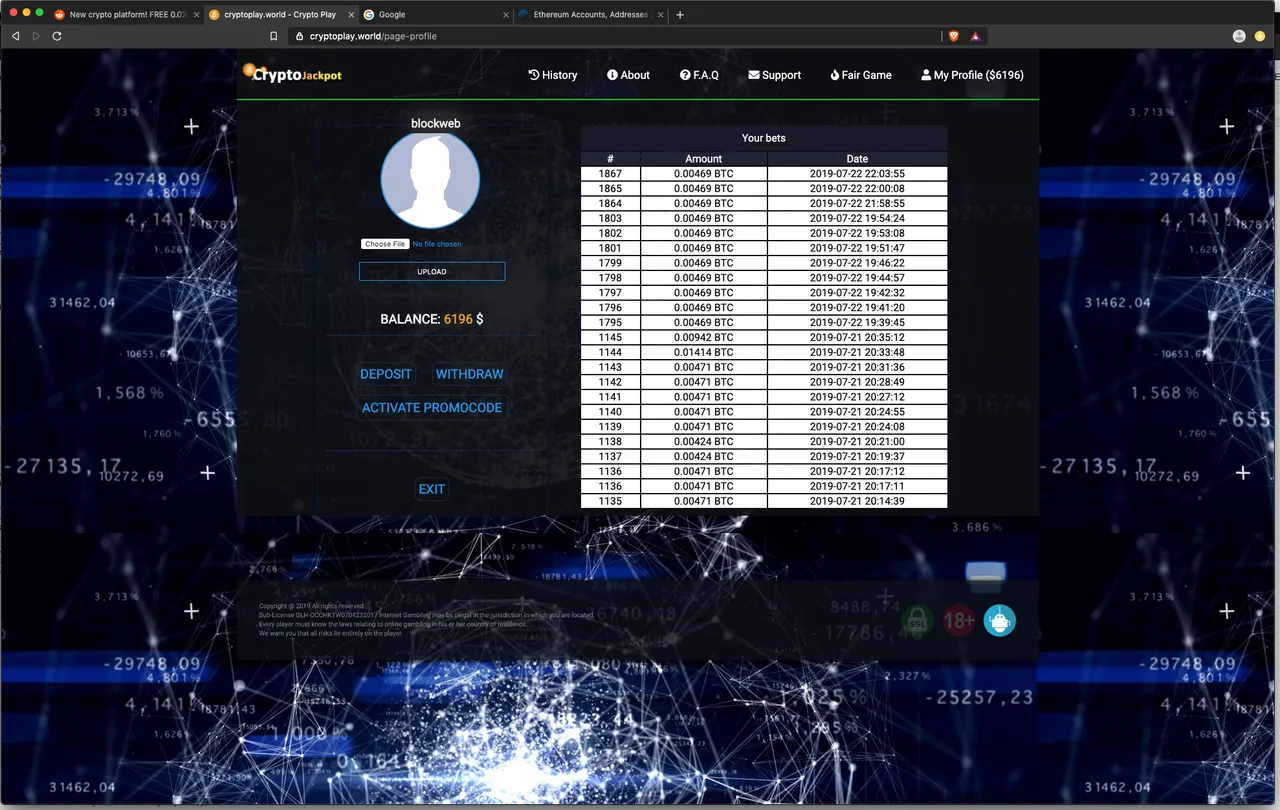Select bet number 1796
The height and width of the screenshot is (810, 1280).
pyautogui.click(x=610, y=308)
